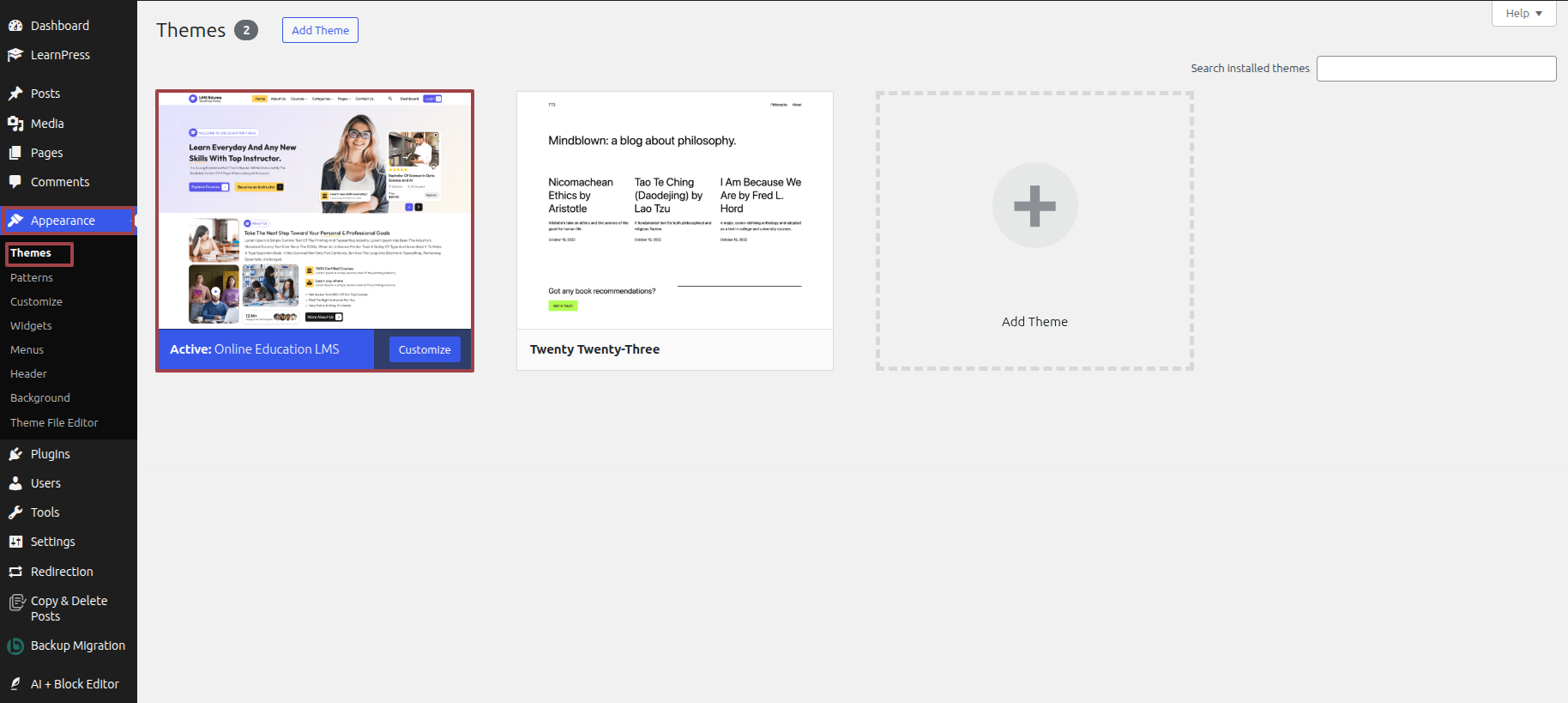Image resolution: width=1568 pixels, height=703 pixels.
Task: Click the Users person icon
Action: [x=15, y=483]
